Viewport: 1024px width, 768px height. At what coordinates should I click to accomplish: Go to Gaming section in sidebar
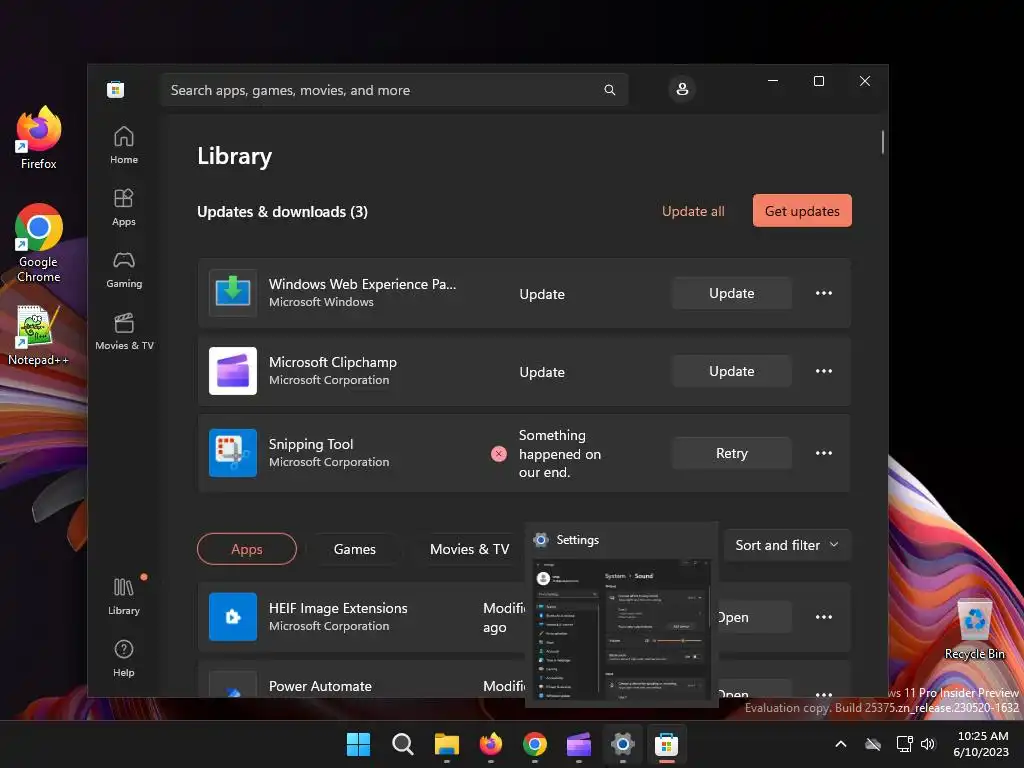click(x=123, y=269)
